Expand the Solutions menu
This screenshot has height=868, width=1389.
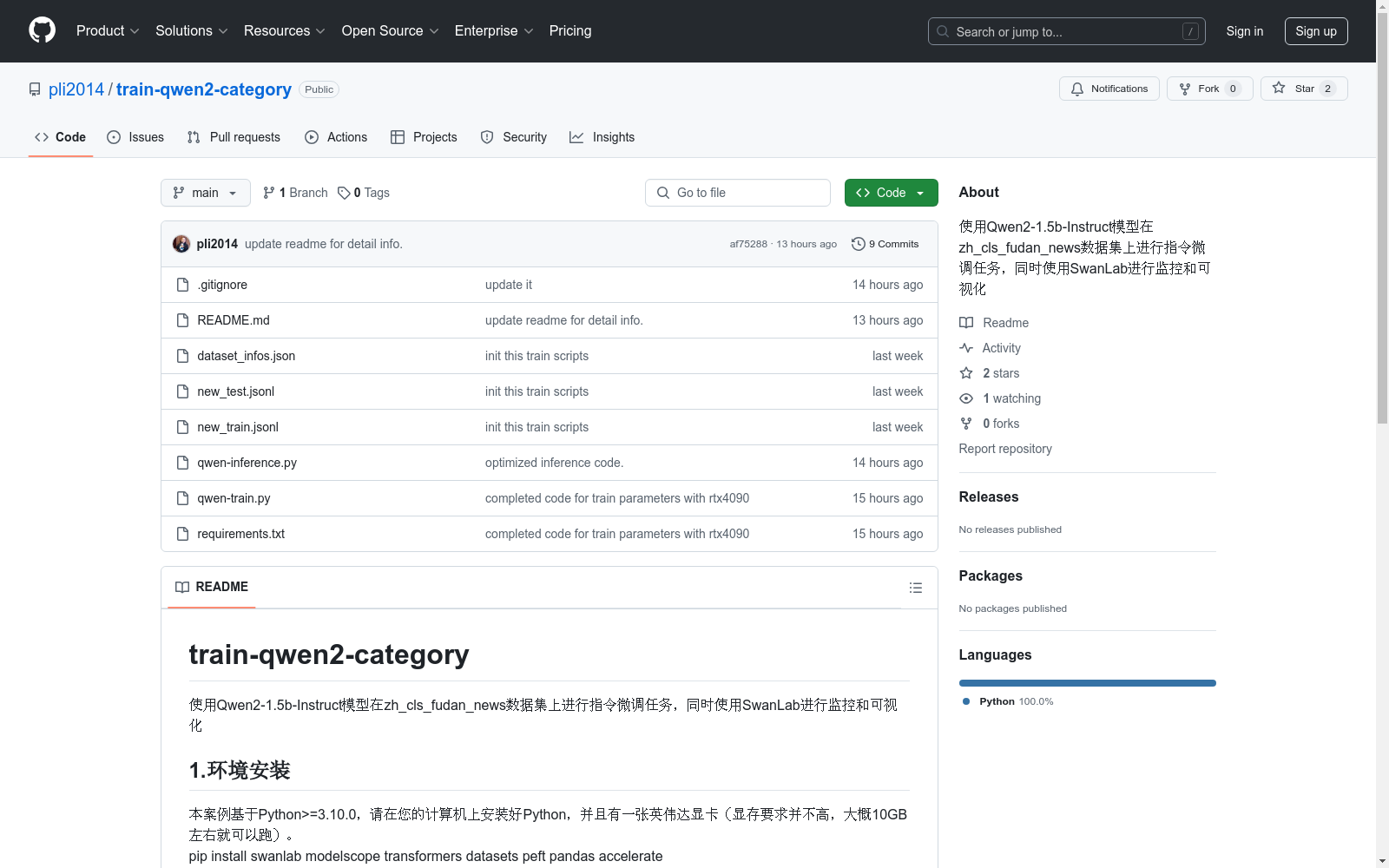point(192,30)
